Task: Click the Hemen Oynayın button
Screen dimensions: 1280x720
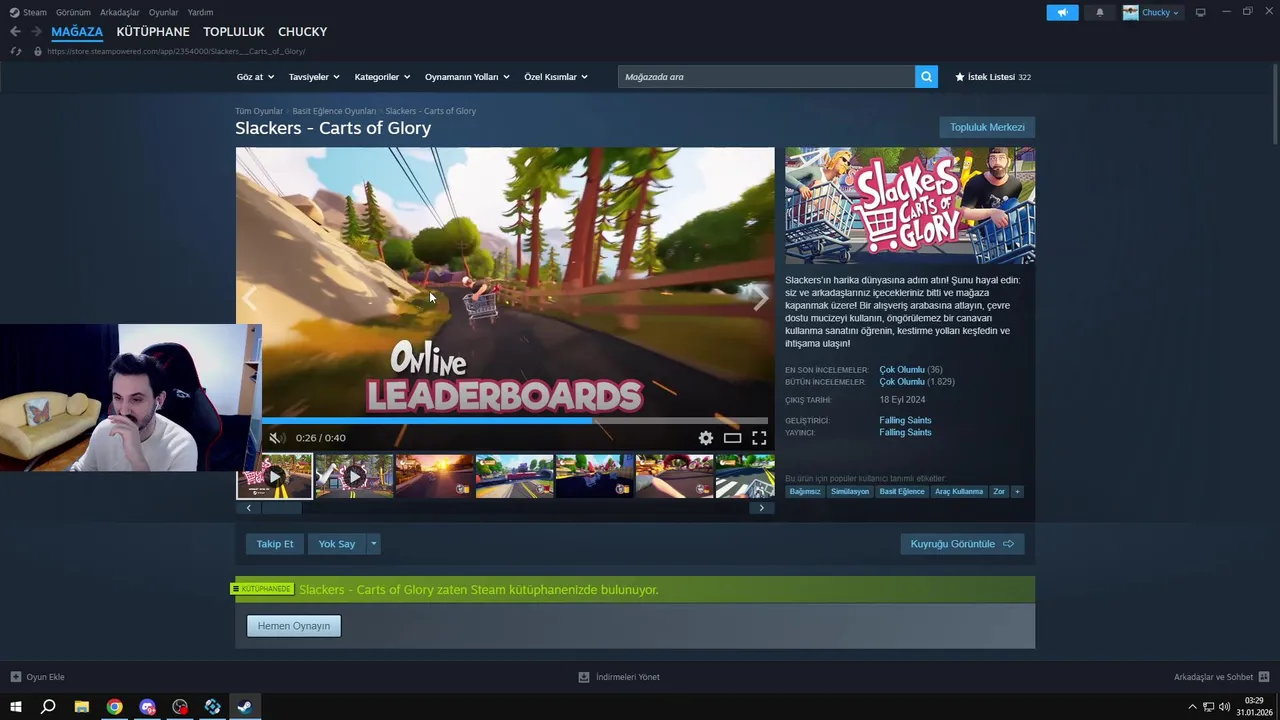Action: click(x=294, y=626)
